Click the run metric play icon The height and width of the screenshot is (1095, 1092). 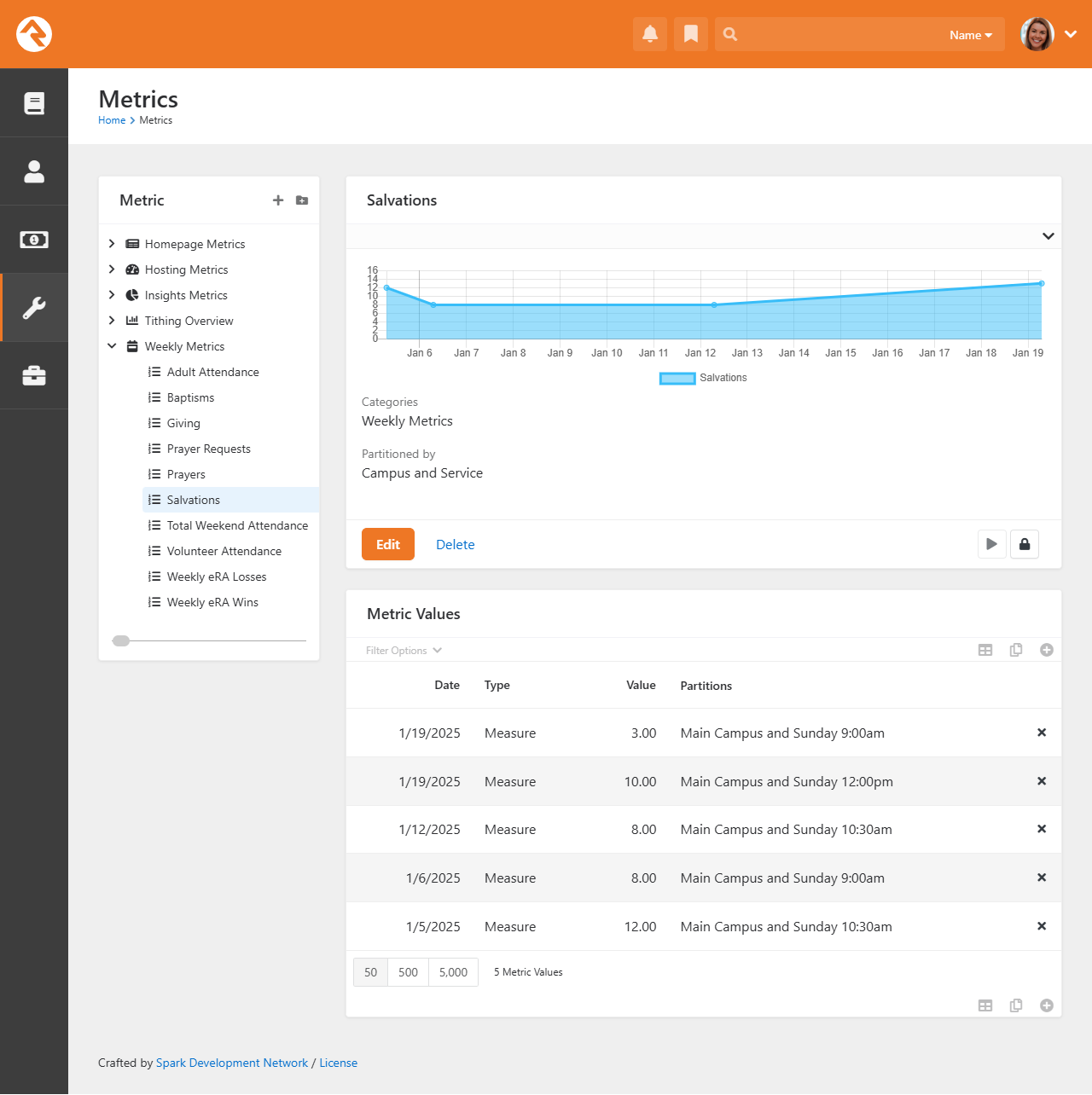tap(991, 544)
